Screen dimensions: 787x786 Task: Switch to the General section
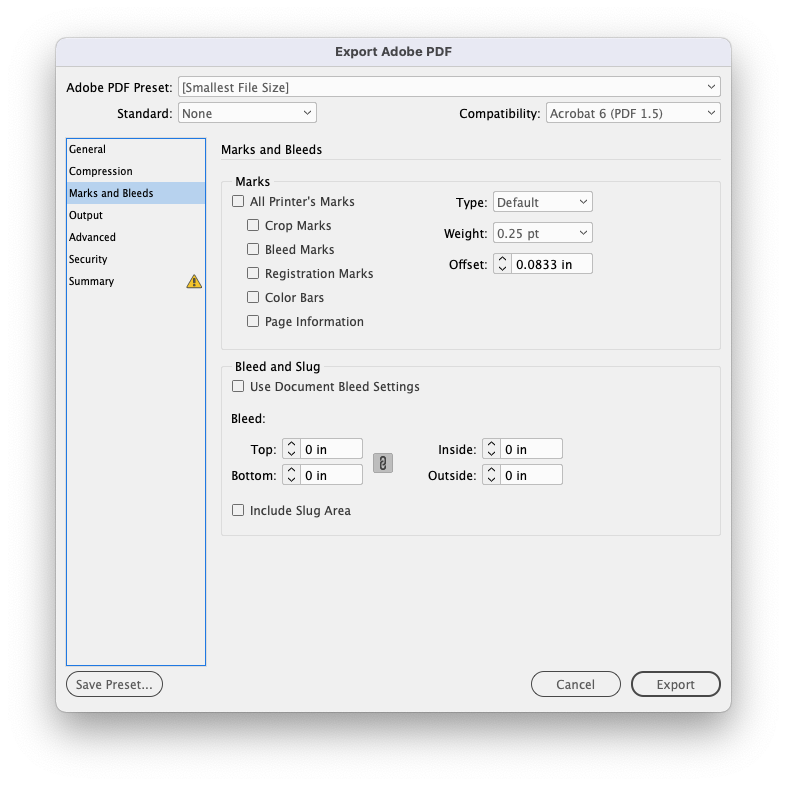point(136,149)
